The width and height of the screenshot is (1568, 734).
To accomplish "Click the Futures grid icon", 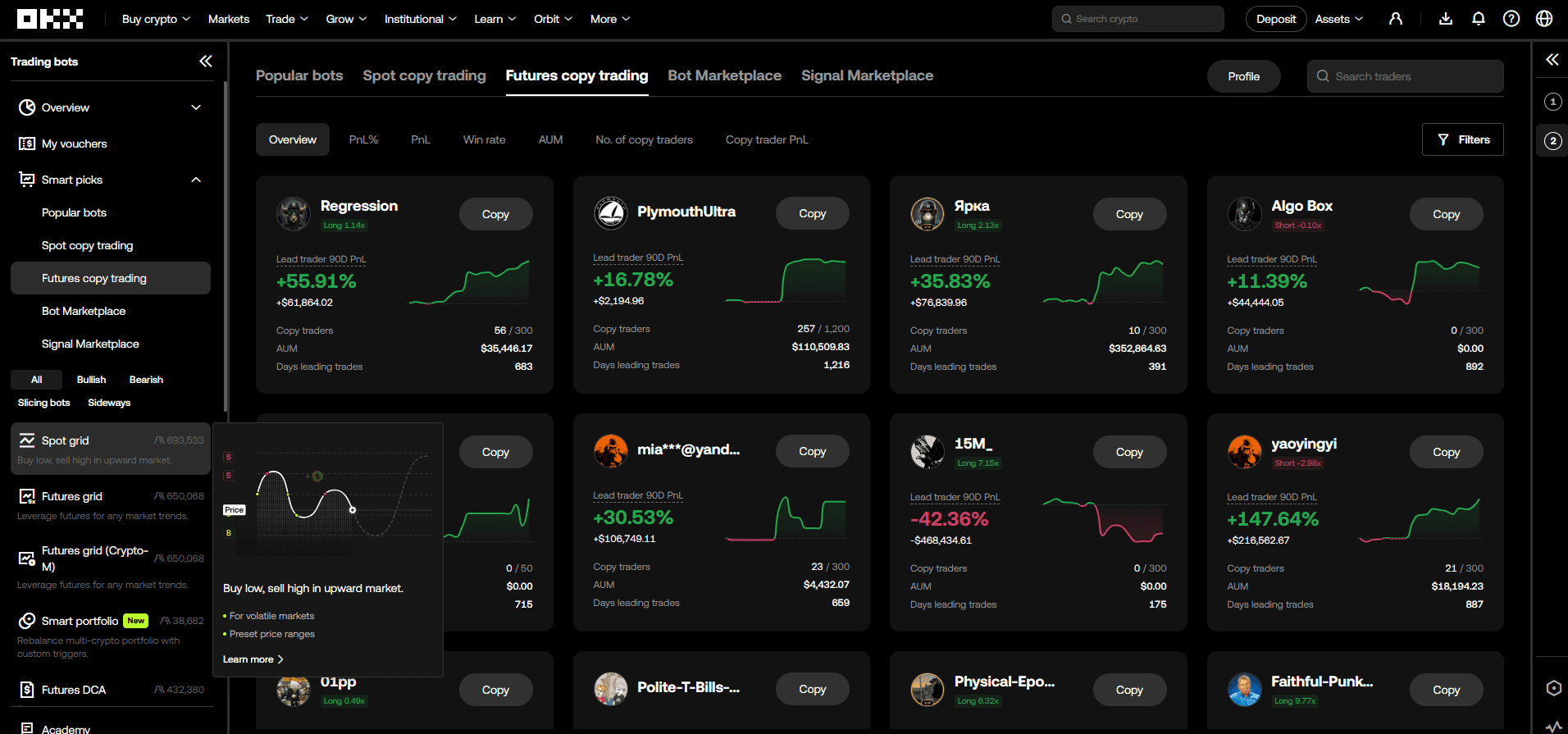I will click(x=27, y=496).
